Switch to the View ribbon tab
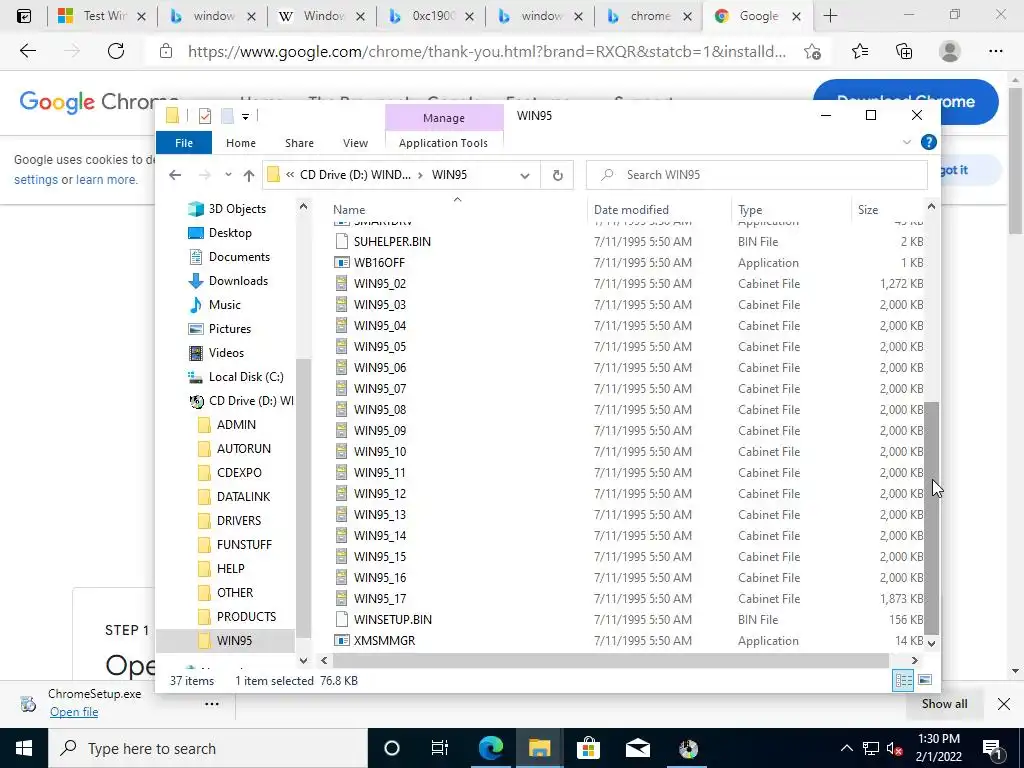Screen dimensions: 1024x768 click(x=355, y=143)
